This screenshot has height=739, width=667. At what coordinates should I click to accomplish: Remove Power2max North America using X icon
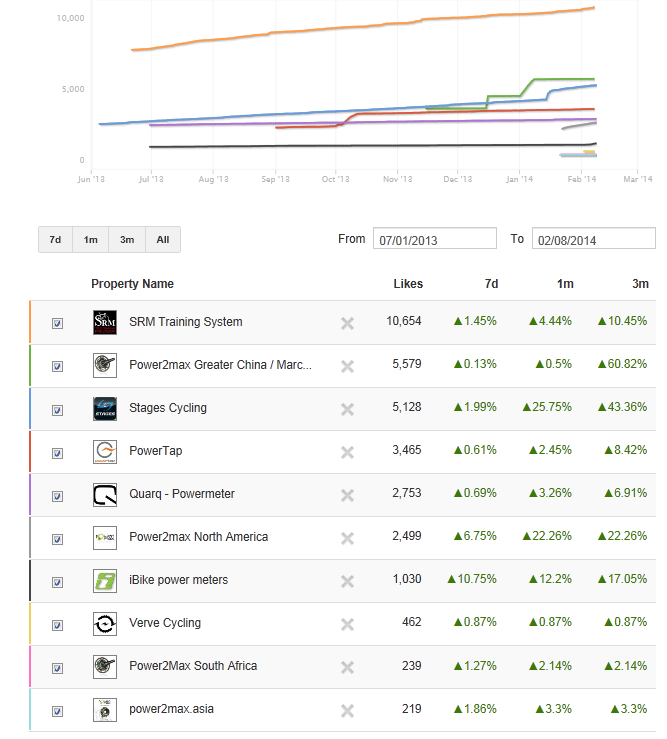(347, 538)
